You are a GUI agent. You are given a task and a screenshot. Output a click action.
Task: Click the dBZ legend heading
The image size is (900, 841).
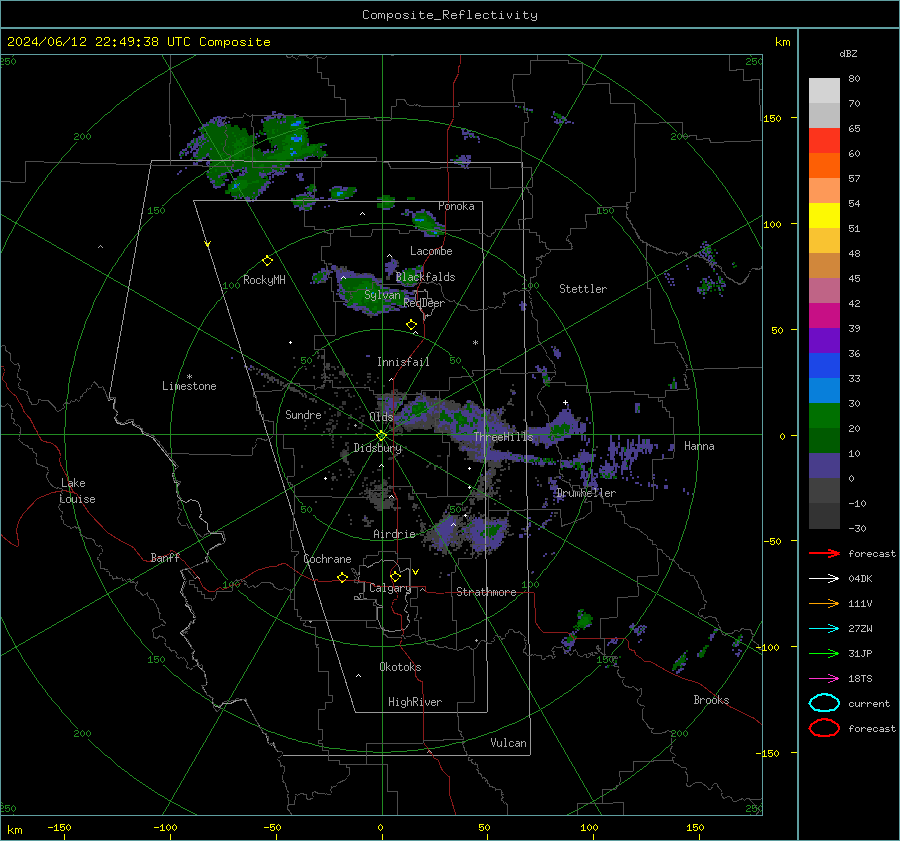848,54
